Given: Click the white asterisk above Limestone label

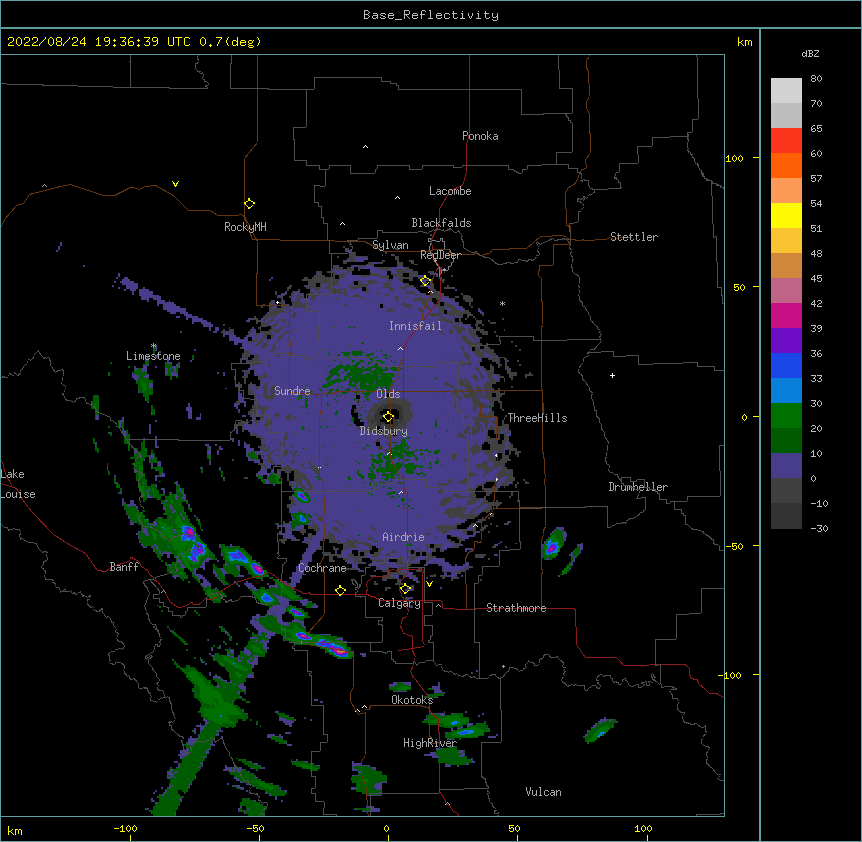Looking at the screenshot, I should click(x=154, y=346).
